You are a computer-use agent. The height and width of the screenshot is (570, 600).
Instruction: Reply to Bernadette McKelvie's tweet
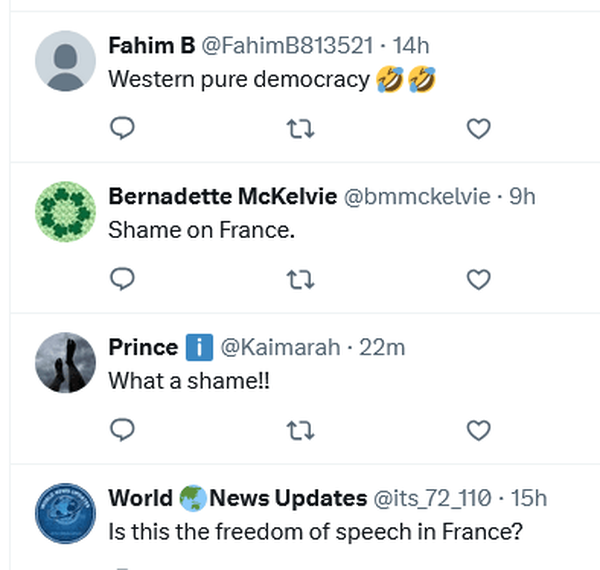[122, 278]
